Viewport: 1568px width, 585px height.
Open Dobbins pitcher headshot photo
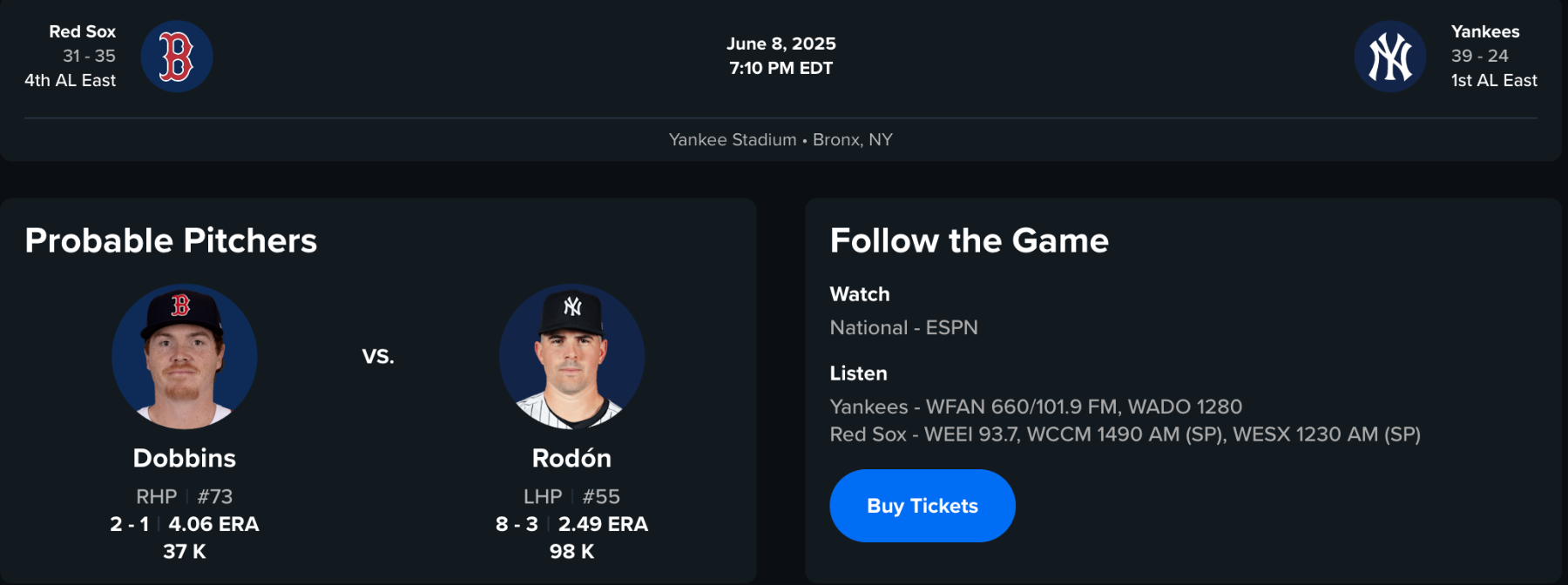click(x=185, y=357)
